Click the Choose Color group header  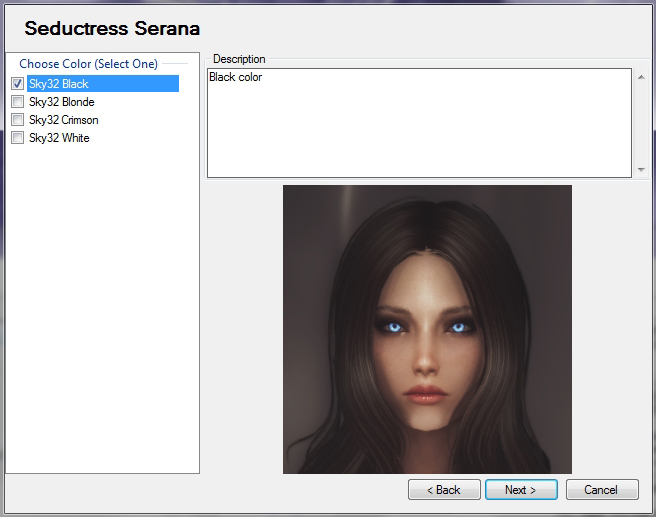(88, 64)
